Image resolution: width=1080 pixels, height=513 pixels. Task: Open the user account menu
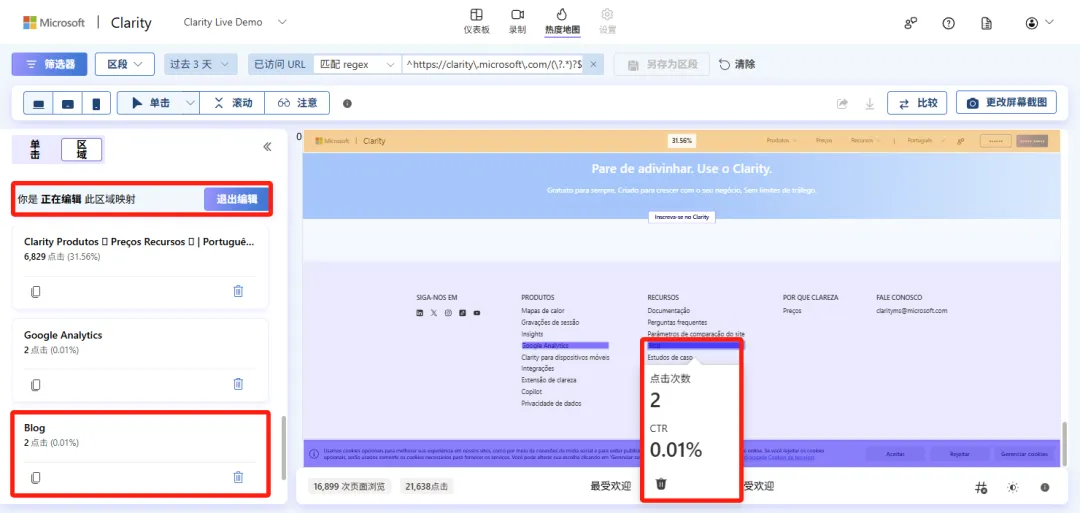click(1039, 23)
